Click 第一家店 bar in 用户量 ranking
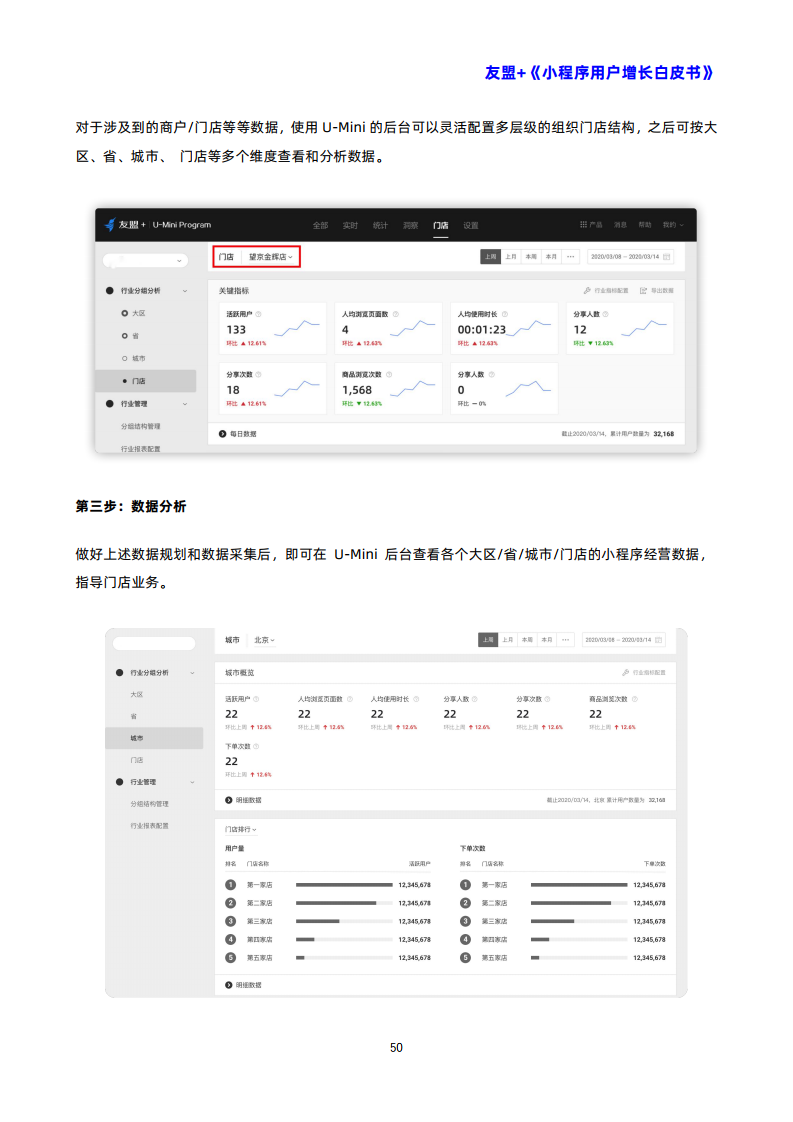The width and height of the screenshot is (793, 1122). tap(344, 885)
